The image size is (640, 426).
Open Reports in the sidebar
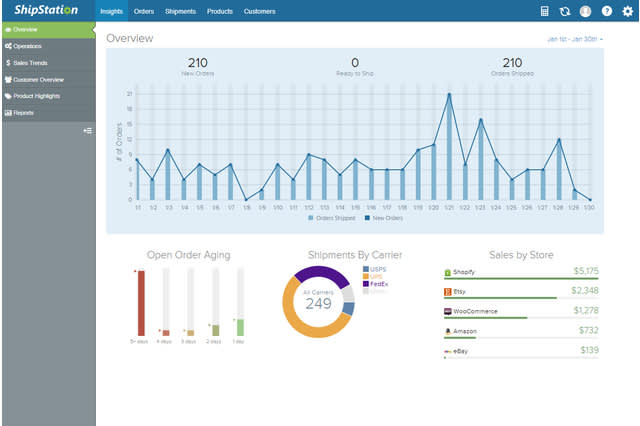[24, 113]
